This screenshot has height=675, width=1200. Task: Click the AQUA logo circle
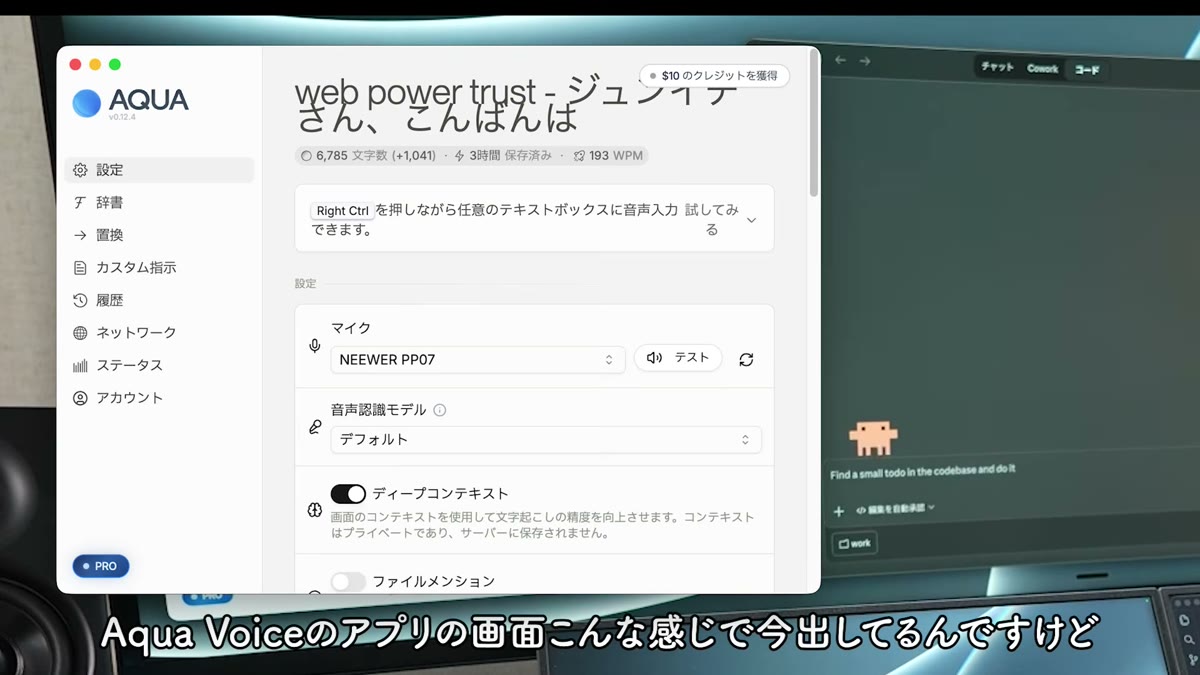click(87, 103)
